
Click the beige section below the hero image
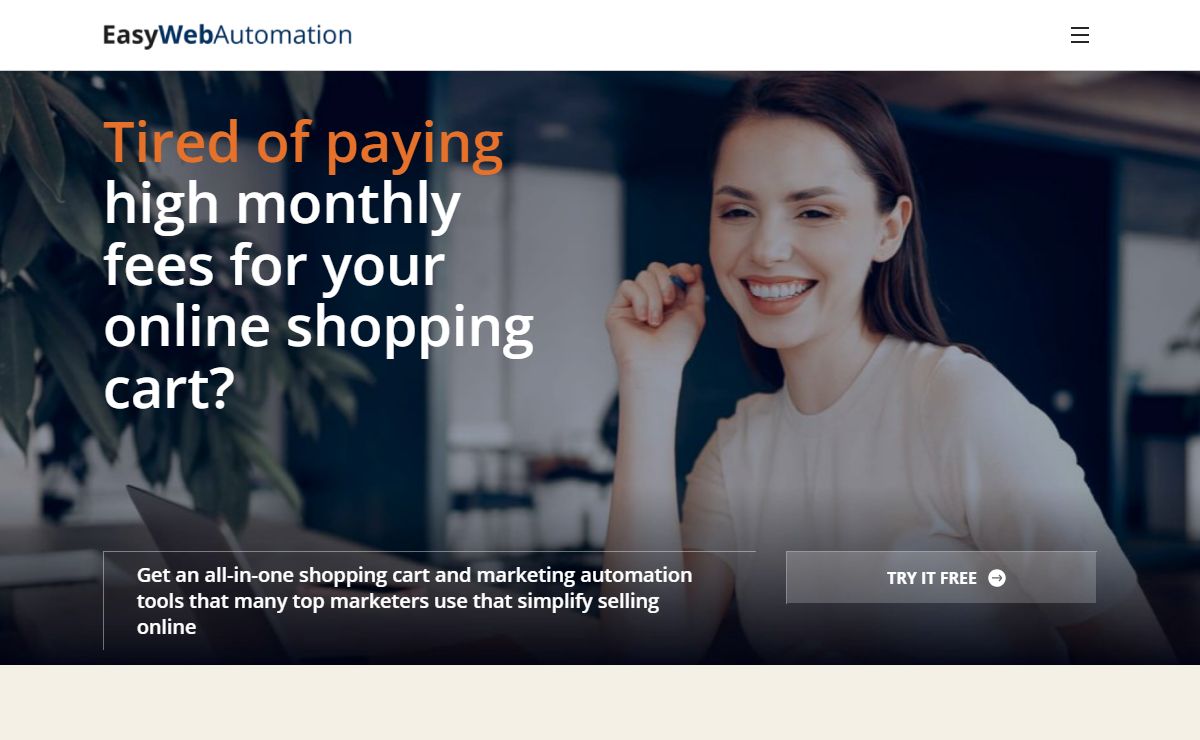600,702
